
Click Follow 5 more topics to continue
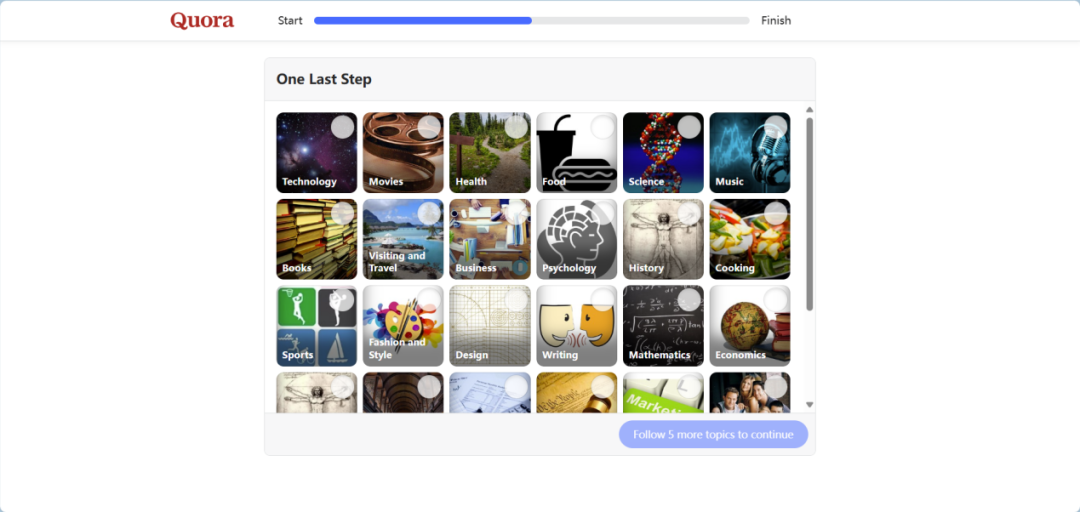click(x=714, y=434)
